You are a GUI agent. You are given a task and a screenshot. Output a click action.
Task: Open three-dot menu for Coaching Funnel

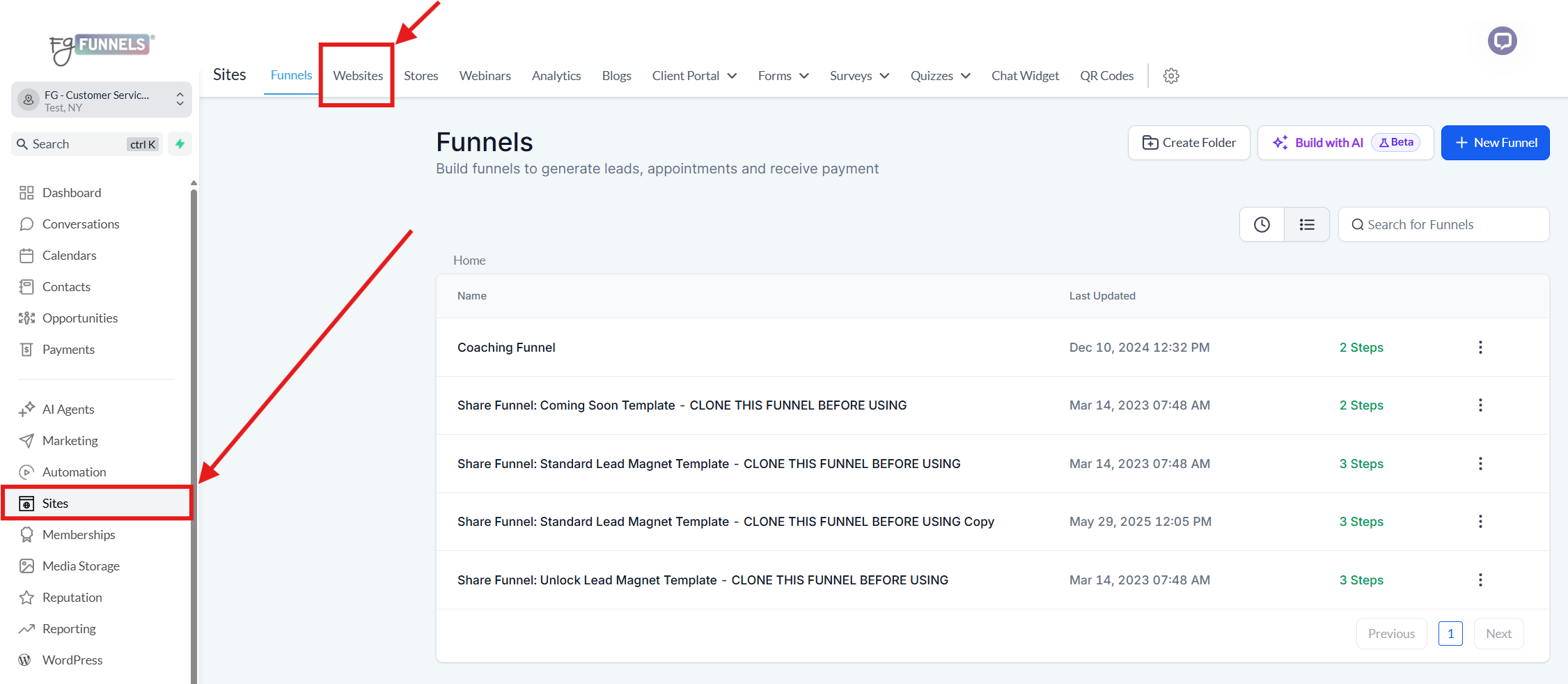point(1480,348)
